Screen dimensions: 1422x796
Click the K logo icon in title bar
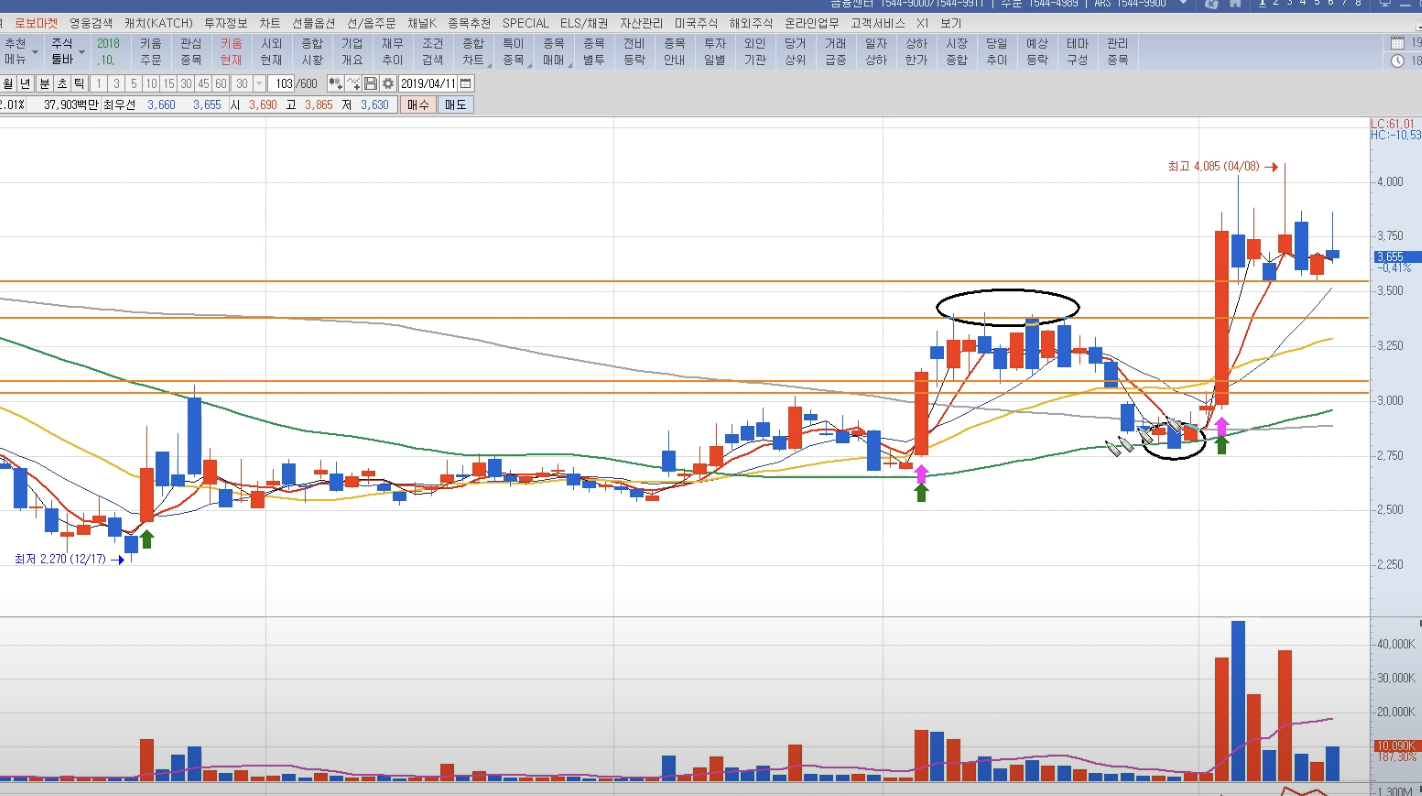coord(1212,4)
